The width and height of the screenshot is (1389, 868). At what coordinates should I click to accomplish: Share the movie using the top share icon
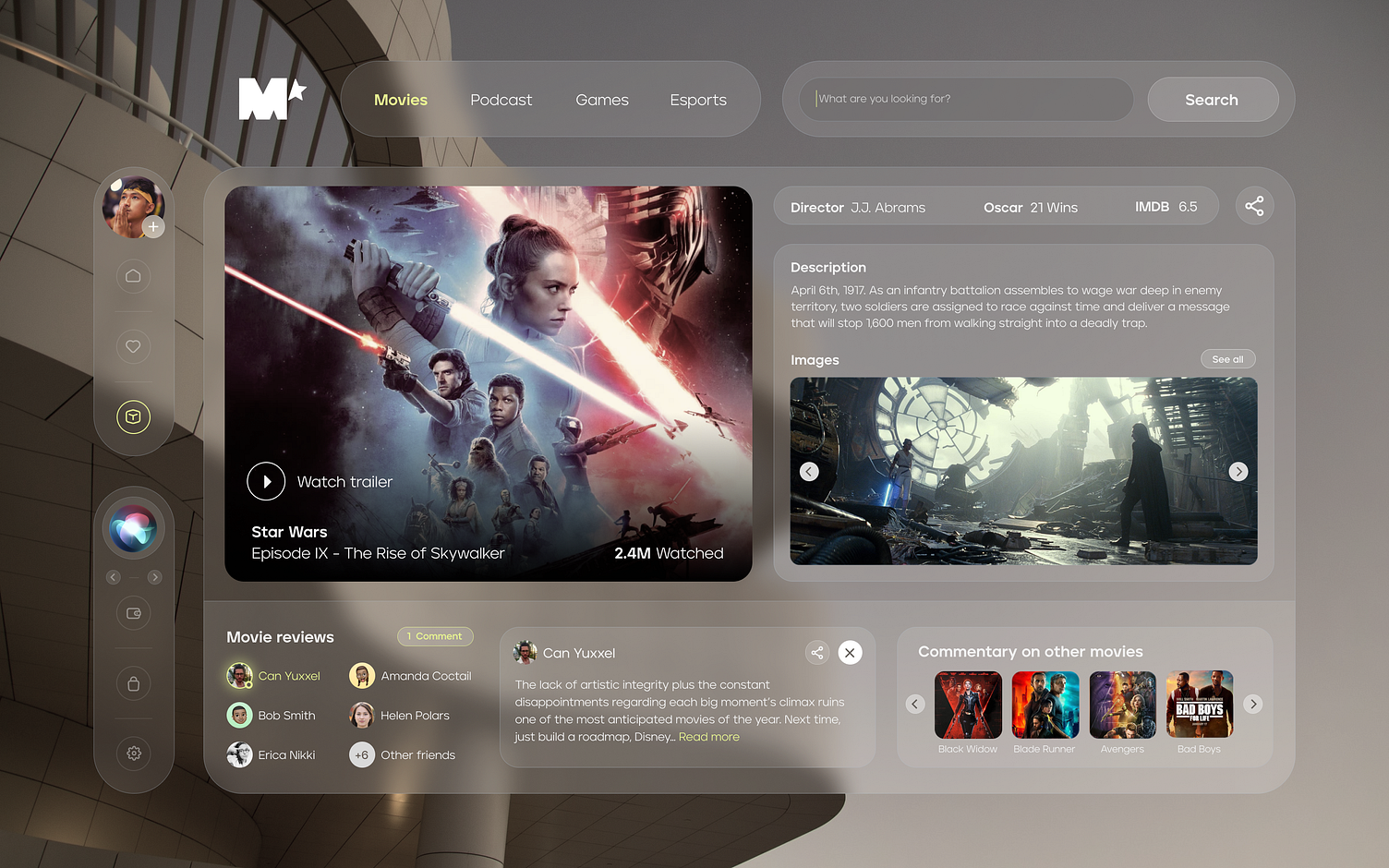point(1254,205)
